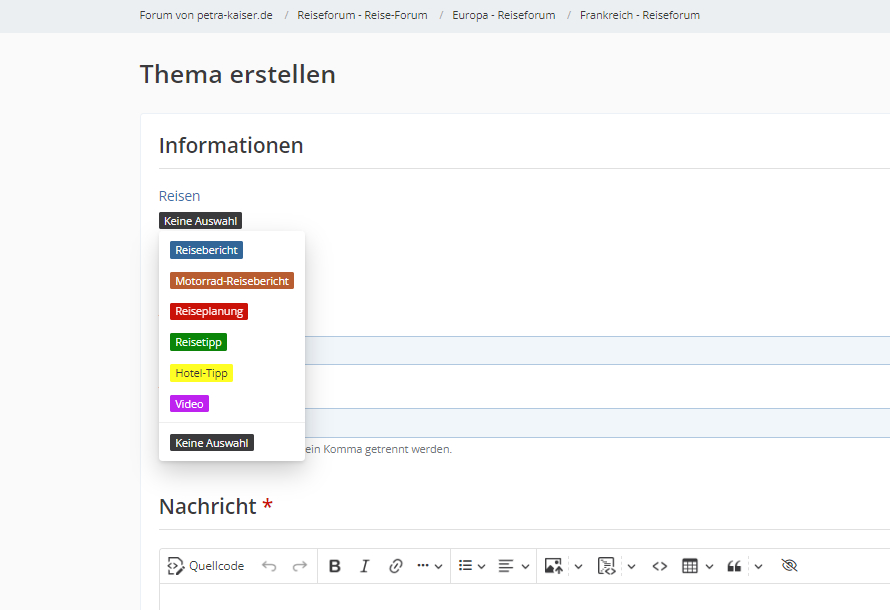Click the quote block icon

pyautogui.click(x=734, y=566)
